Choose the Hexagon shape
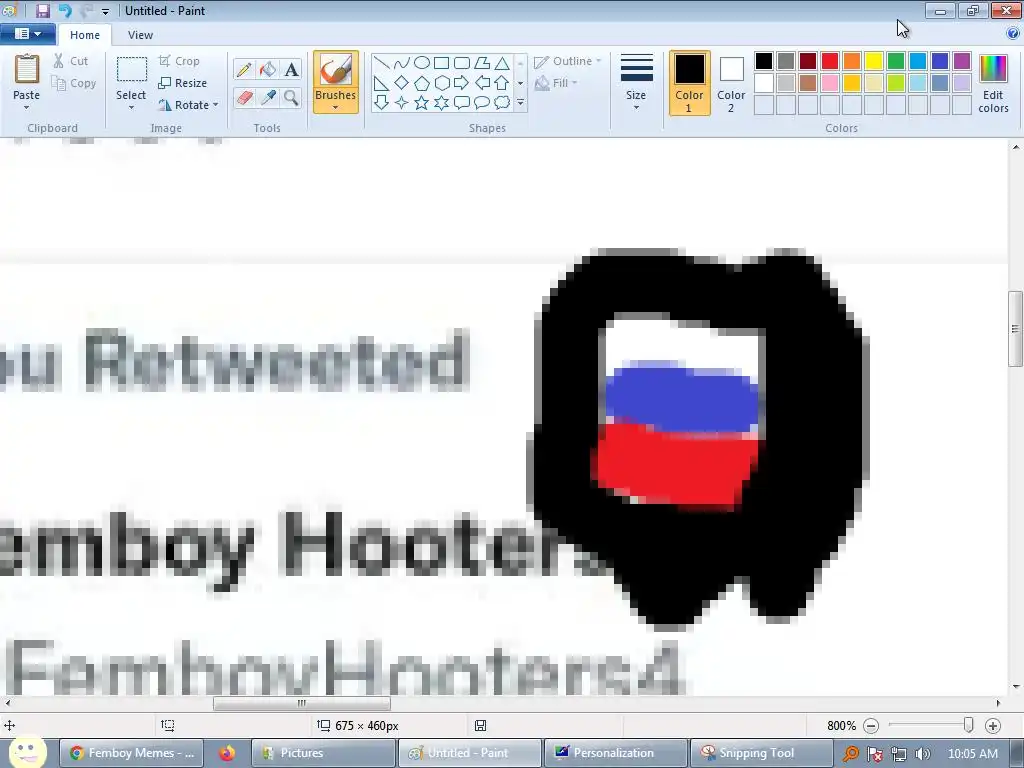Viewport: 1024px width, 768px height. tap(442, 83)
